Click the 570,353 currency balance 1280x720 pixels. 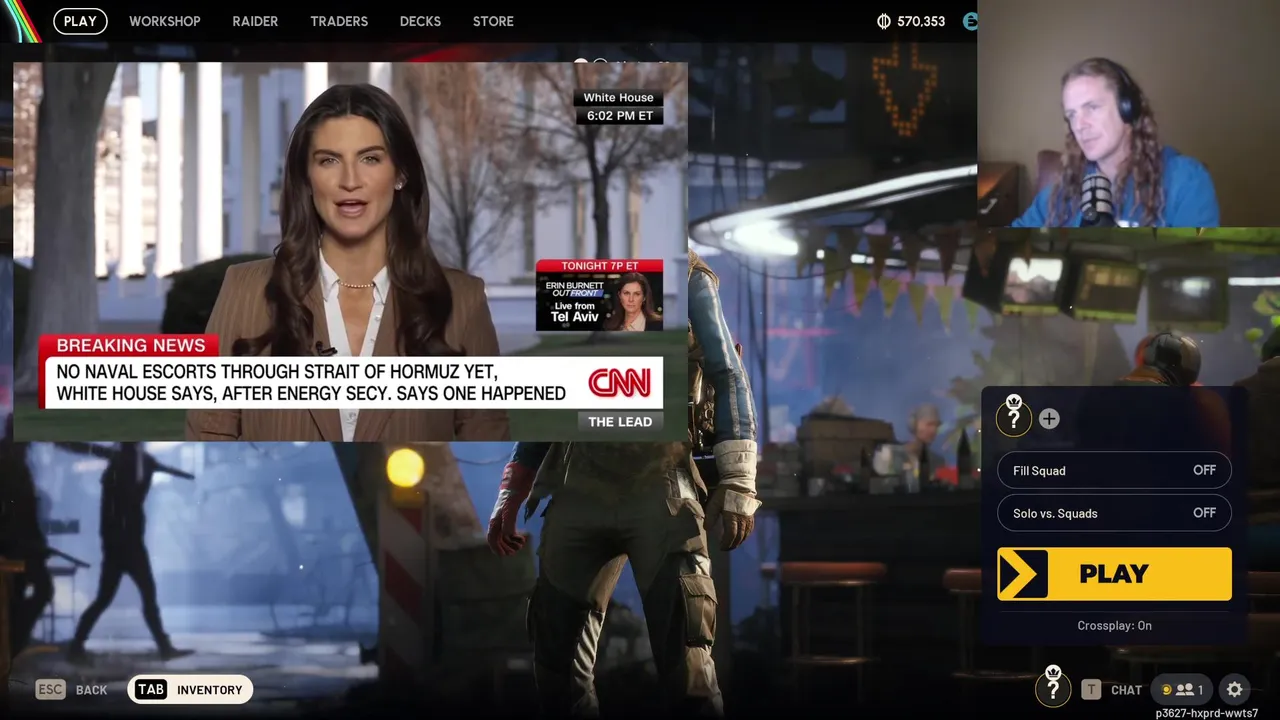(921, 21)
